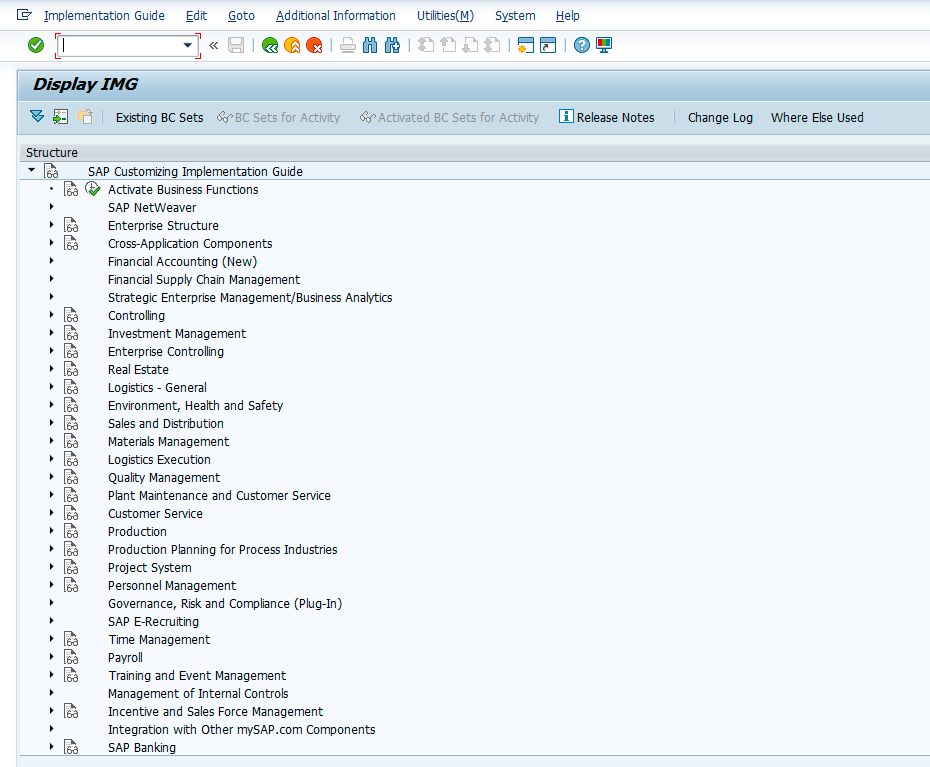This screenshot has width=930, height=767.
Task: Open the Additional Information menu
Action: tap(336, 15)
